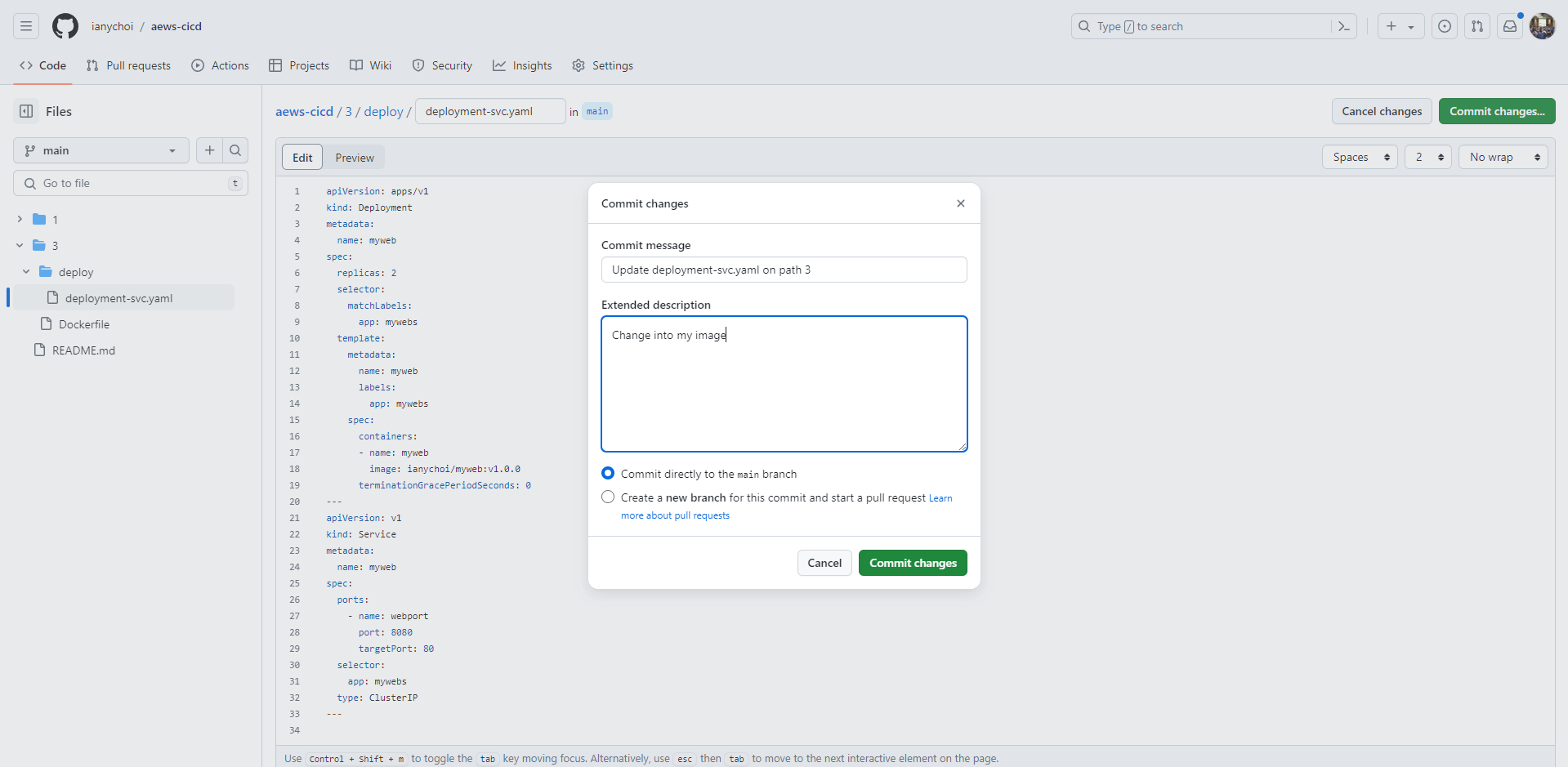Viewport: 1568px width, 767px height.
Task: Switch to the Preview tab
Action: click(355, 158)
